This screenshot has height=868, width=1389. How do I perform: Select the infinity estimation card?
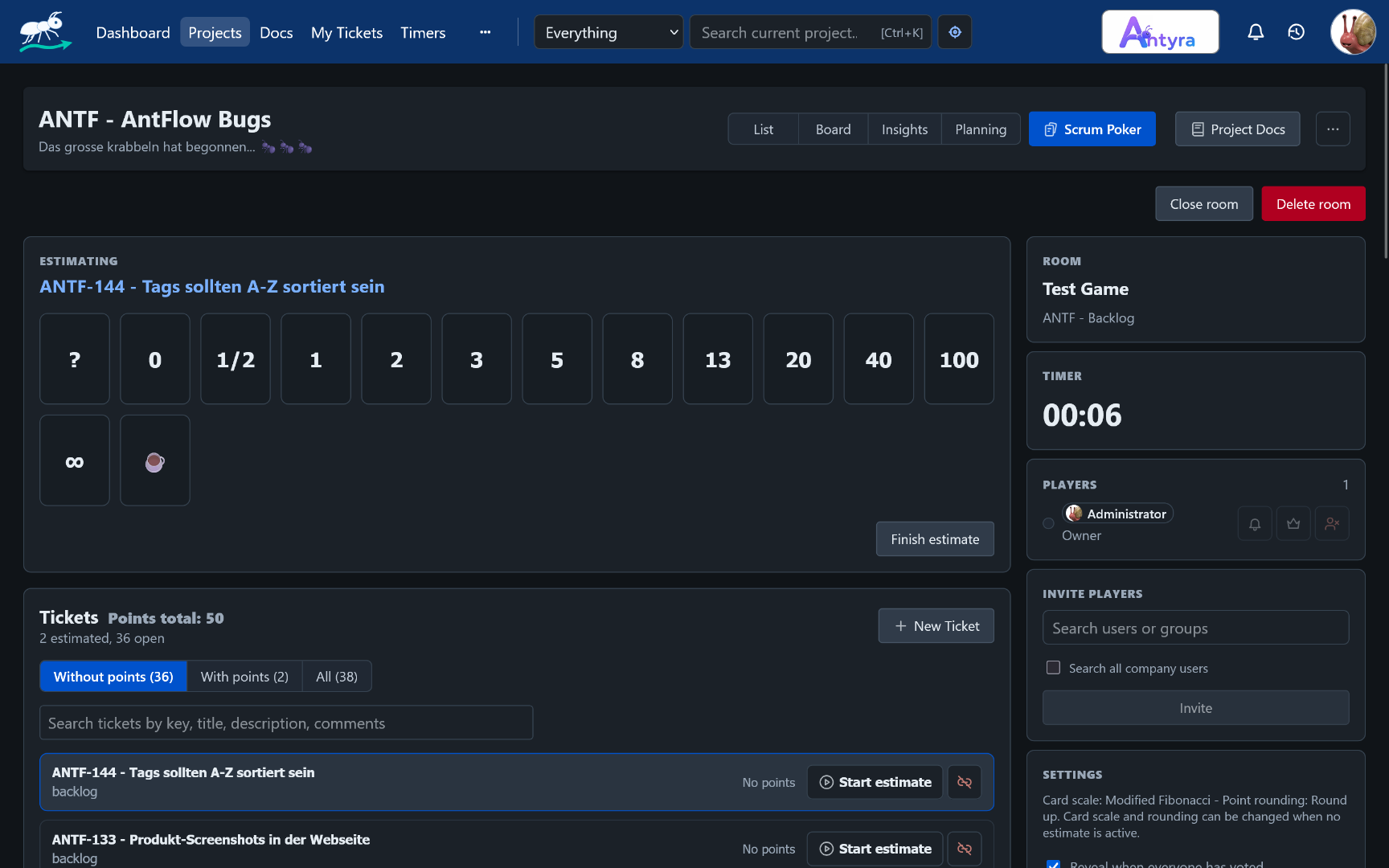pos(75,461)
